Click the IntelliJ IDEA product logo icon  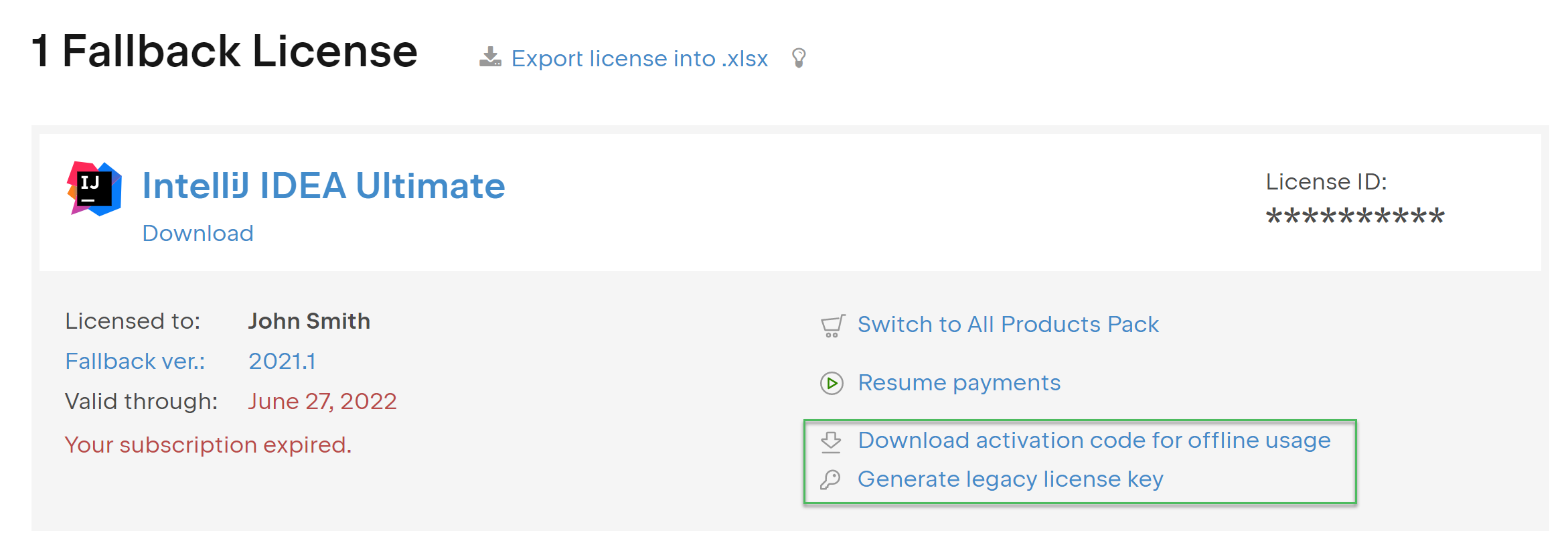(94, 189)
